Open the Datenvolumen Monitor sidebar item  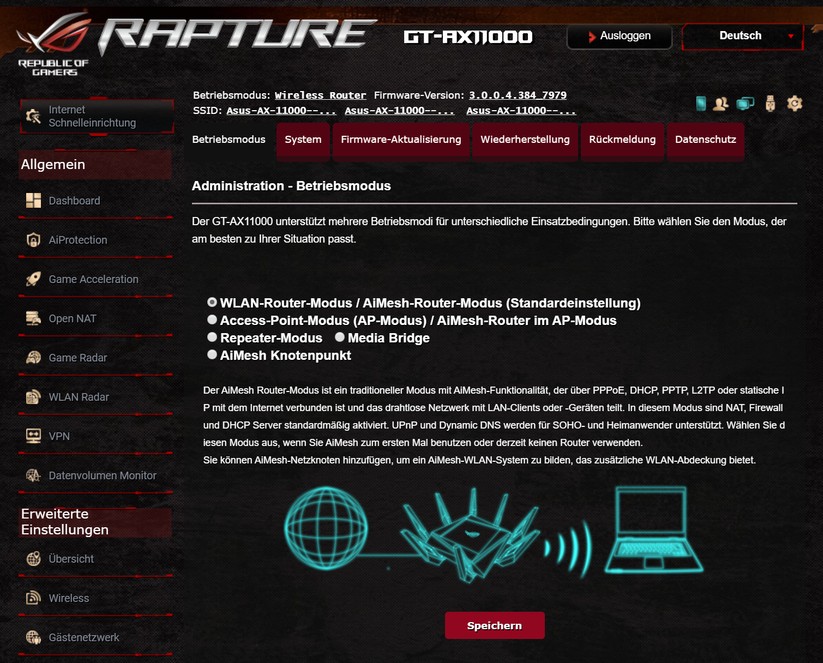point(96,476)
